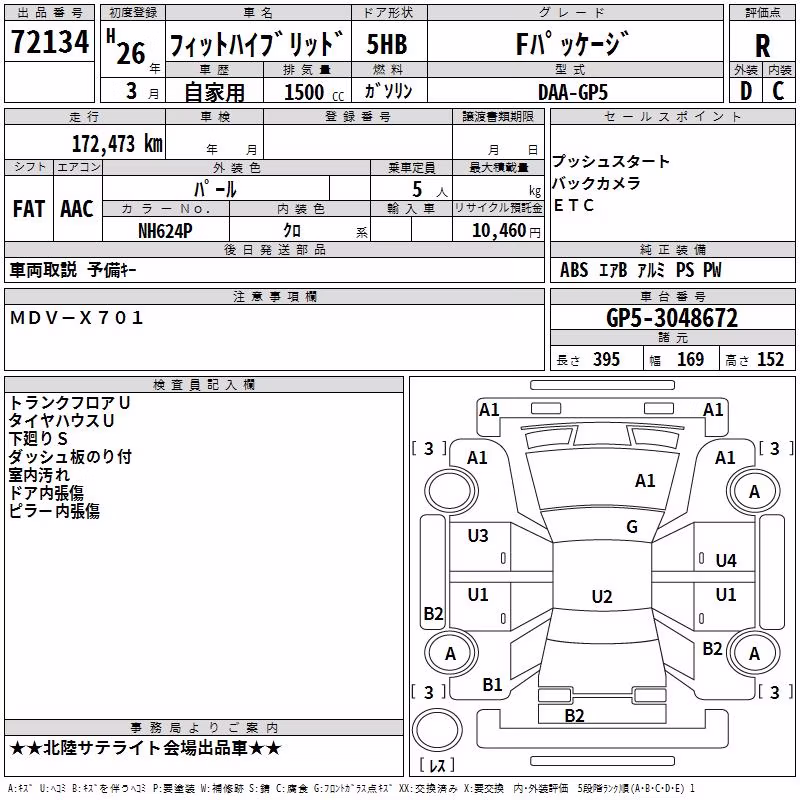Click the height value 152
Image resolution: width=800 pixels, height=800 pixels.
tap(770, 360)
